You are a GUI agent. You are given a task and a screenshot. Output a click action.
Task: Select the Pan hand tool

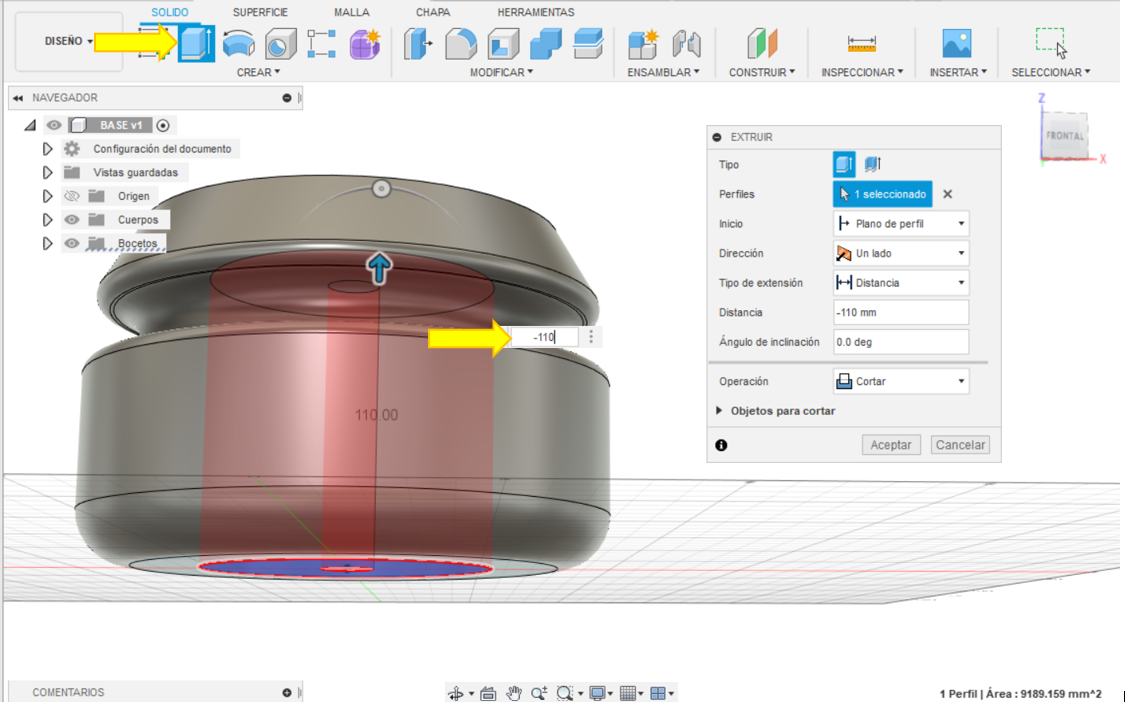pos(514,693)
